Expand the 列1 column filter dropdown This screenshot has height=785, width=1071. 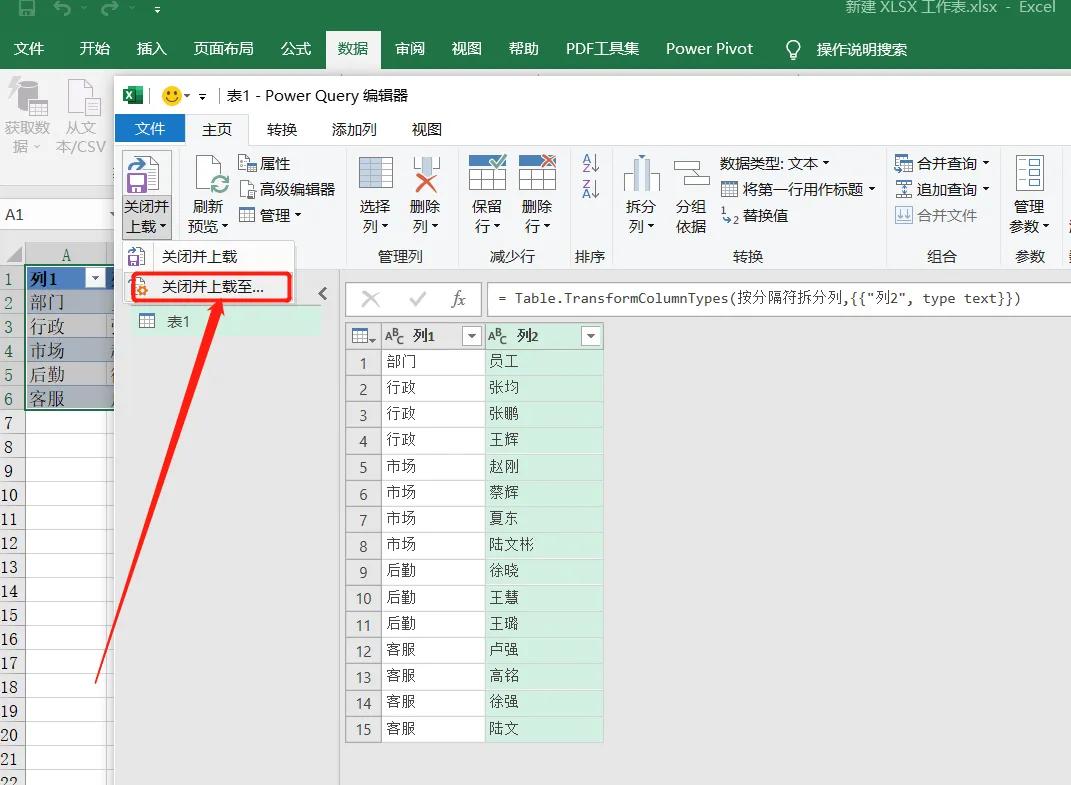[x=470, y=336]
